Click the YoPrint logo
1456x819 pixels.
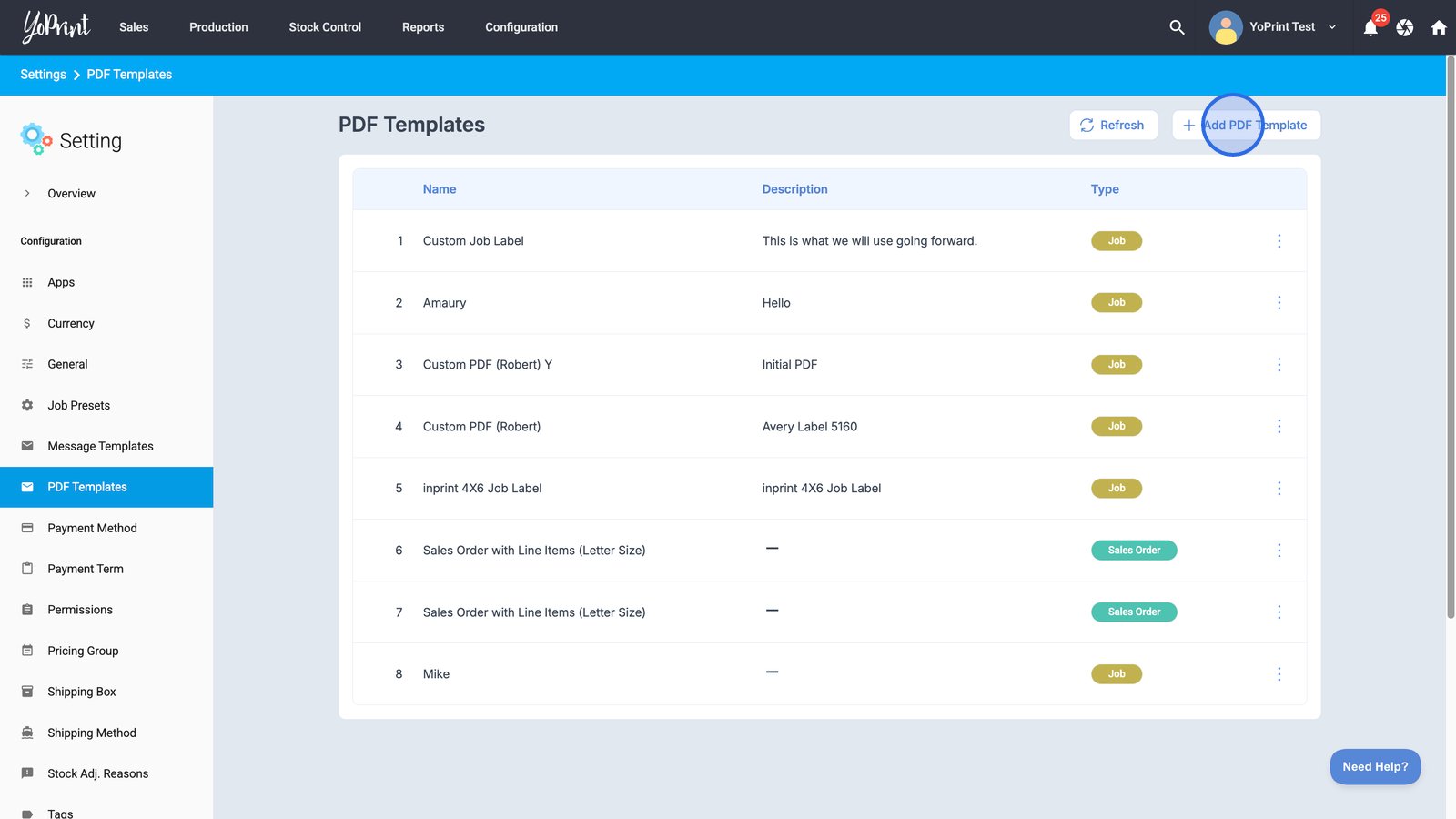56,27
